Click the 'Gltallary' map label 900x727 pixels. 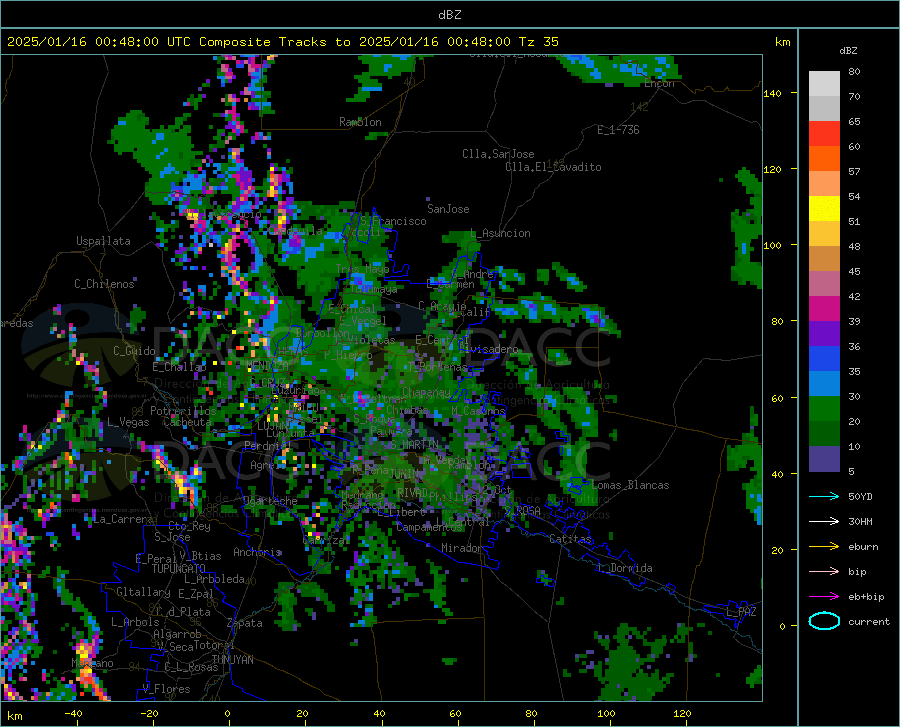tap(143, 592)
